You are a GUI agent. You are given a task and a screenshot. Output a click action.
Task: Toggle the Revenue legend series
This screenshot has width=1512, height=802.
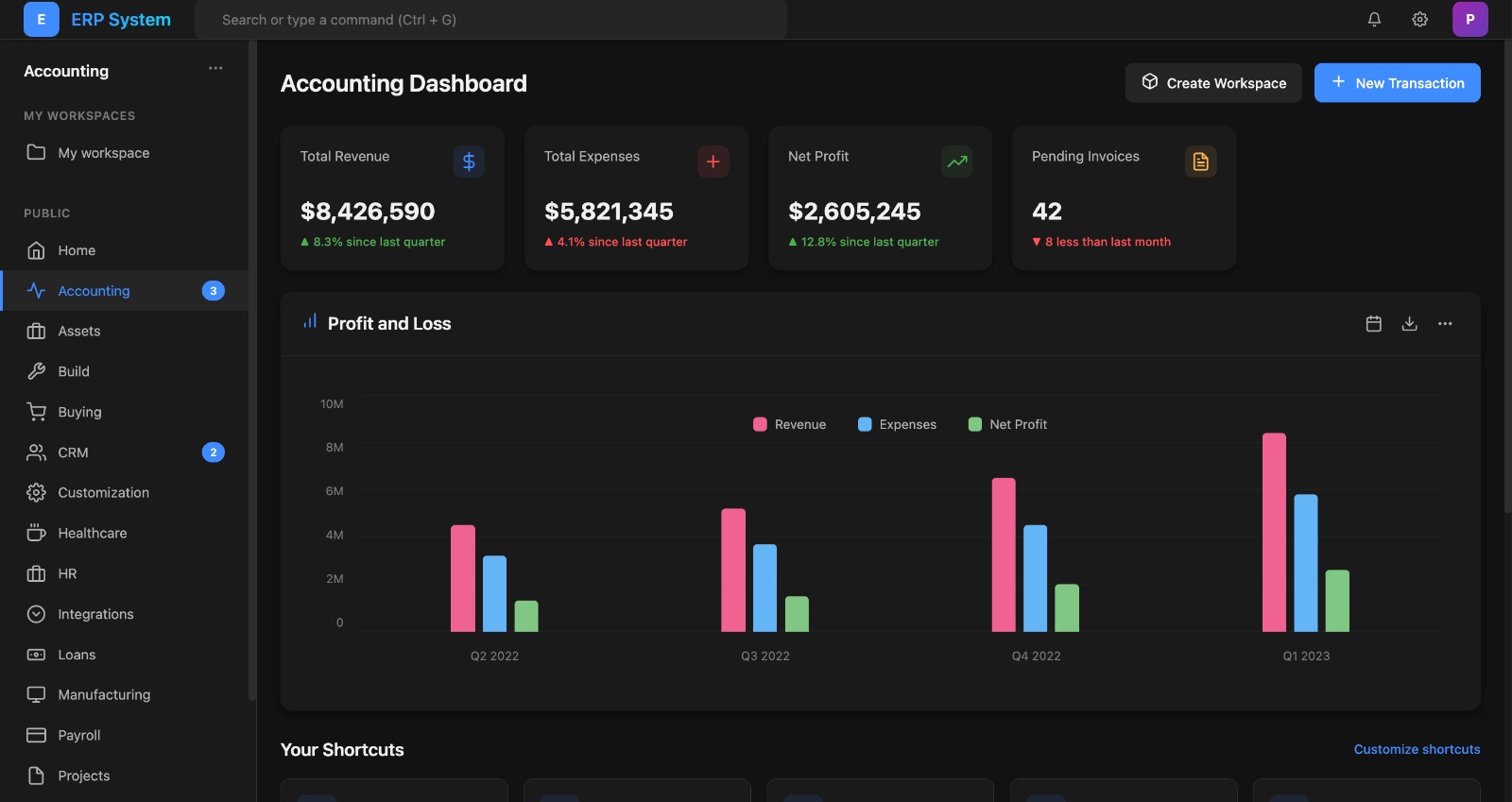click(x=789, y=425)
